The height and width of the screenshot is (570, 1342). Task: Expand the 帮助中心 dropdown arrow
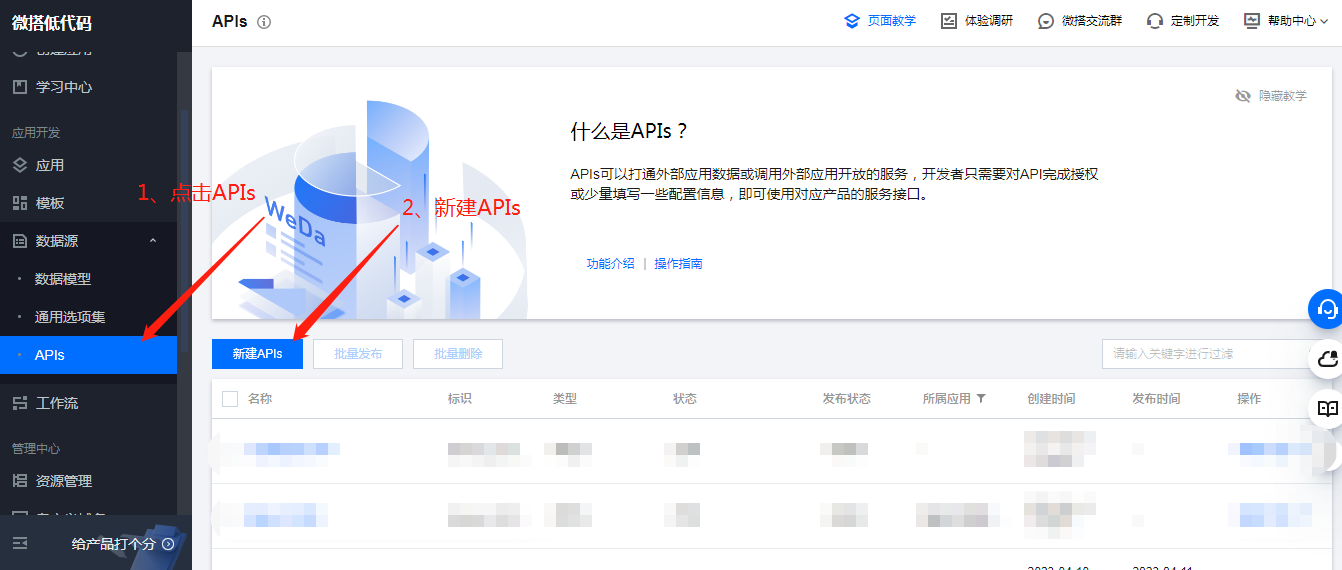click(x=1325, y=21)
